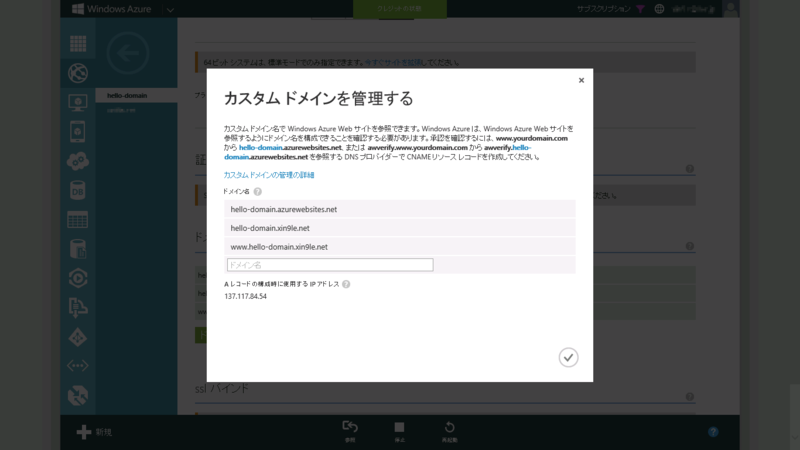Click 新規 plus button in bottom bar
Image resolution: width=800 pixels, height=450 pixels.
click(x=94, y=432)
